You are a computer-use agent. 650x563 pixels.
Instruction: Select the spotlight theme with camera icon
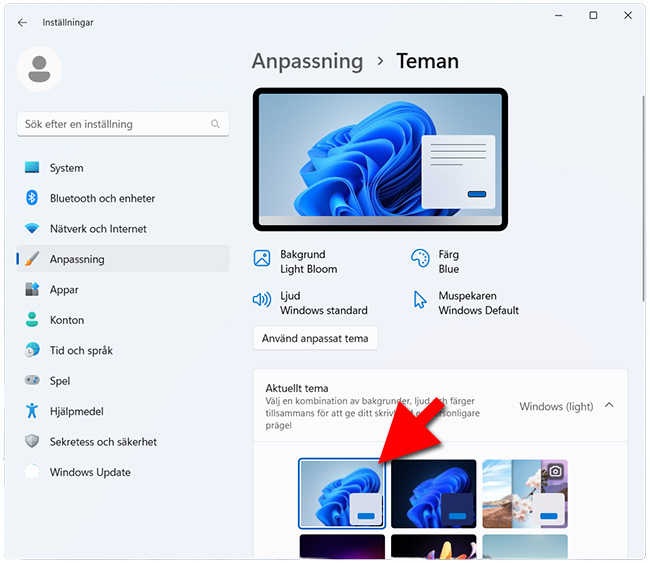coord(524,493)
